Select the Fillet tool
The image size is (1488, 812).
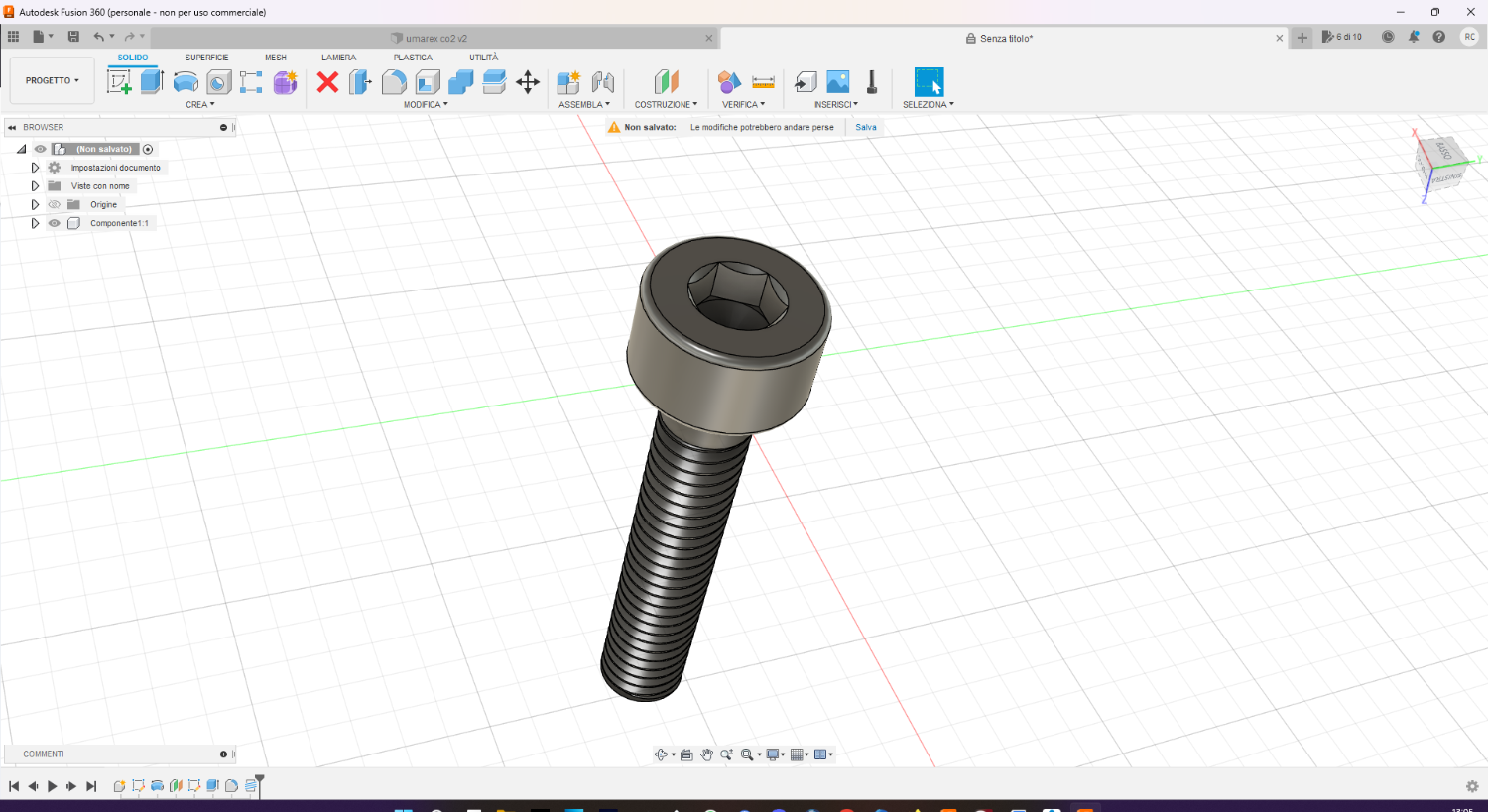tap(394, 82)
